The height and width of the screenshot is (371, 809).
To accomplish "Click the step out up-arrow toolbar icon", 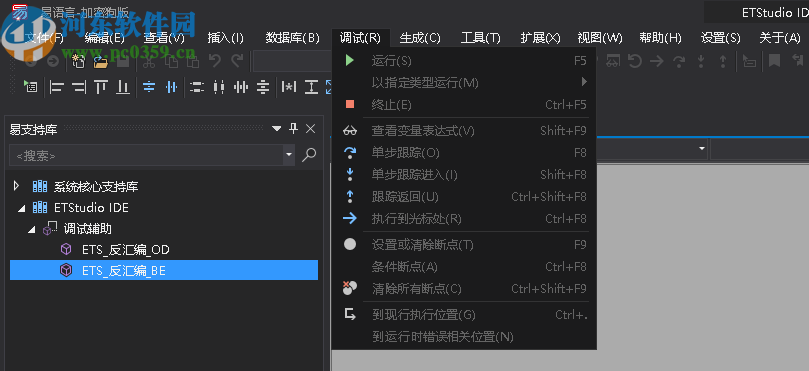I will (x=723, y=61).
